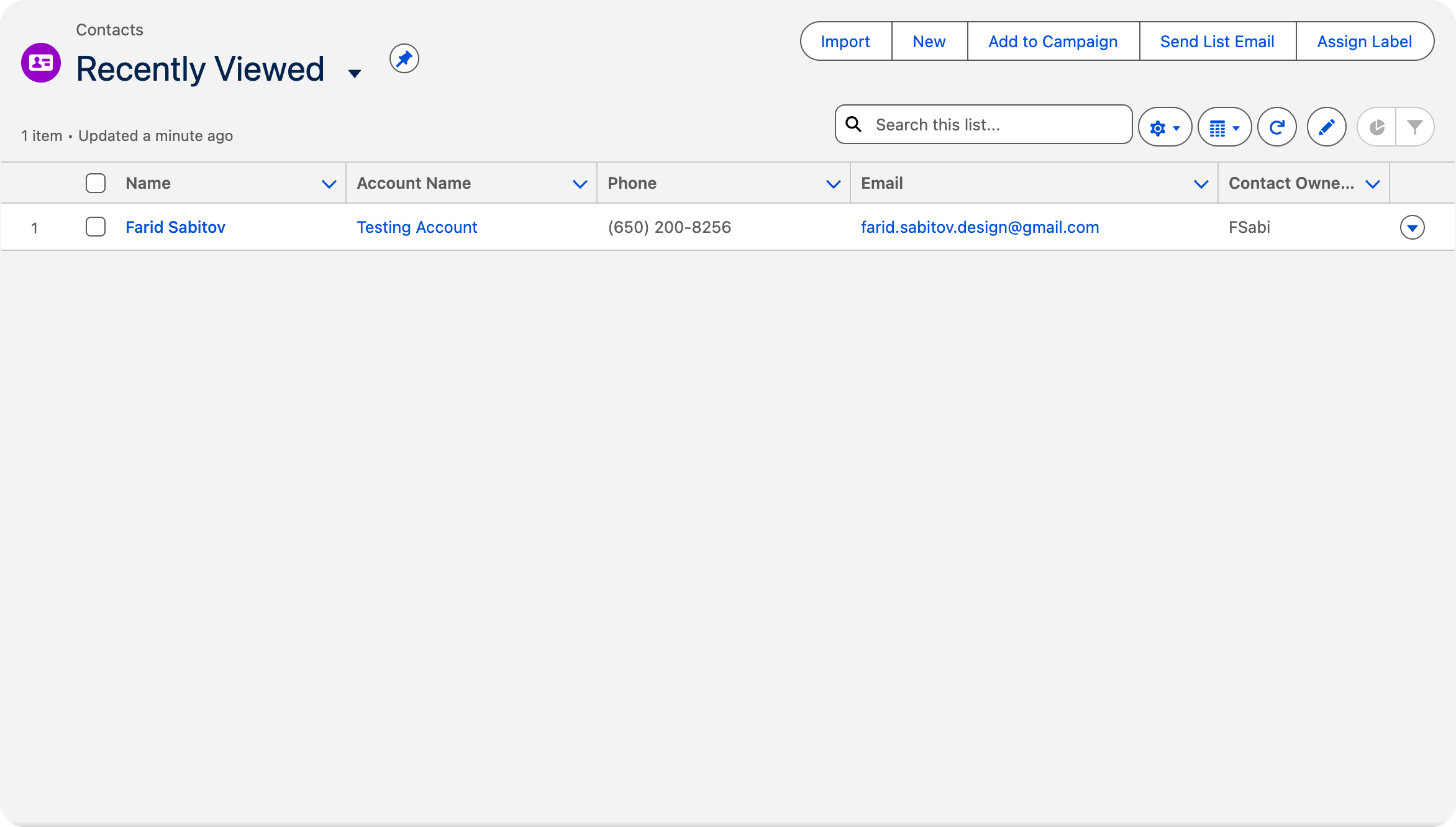This screenshot has width=1456, height=827.
Task: Open list view controls gear menu
Action: pos(1165,127)
